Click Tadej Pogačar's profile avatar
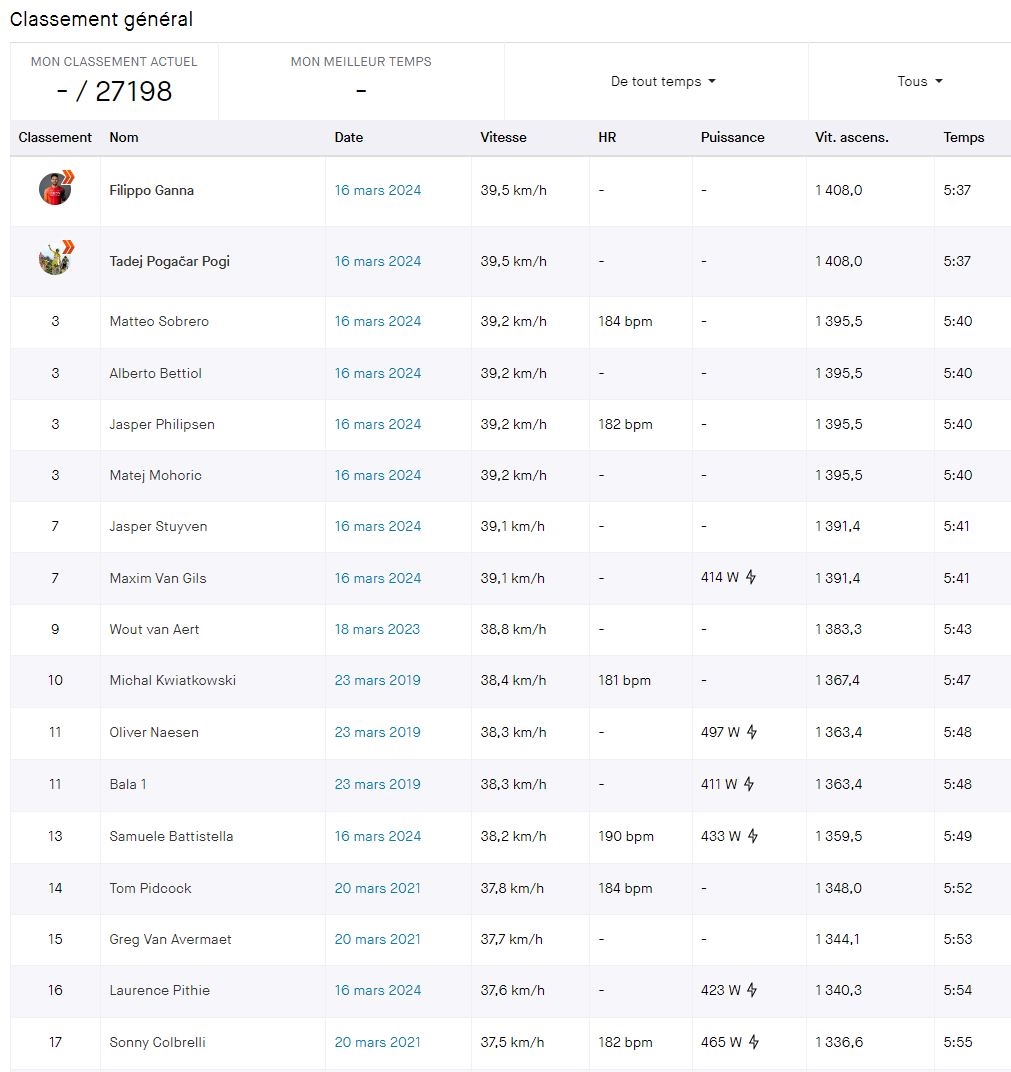1011x1072 pixels. coord(55,260)
